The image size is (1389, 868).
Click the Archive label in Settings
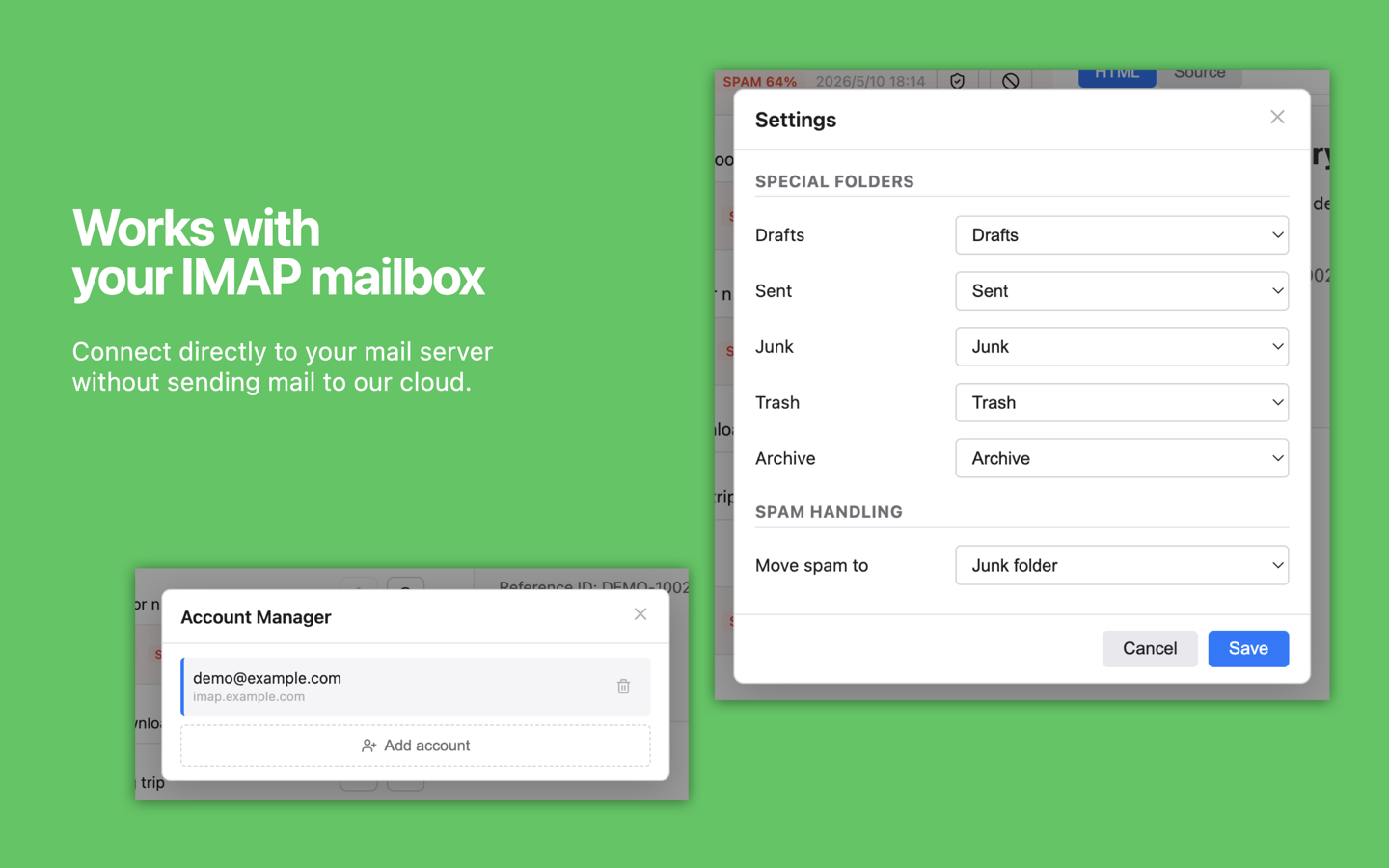click(x=785, y=458)
